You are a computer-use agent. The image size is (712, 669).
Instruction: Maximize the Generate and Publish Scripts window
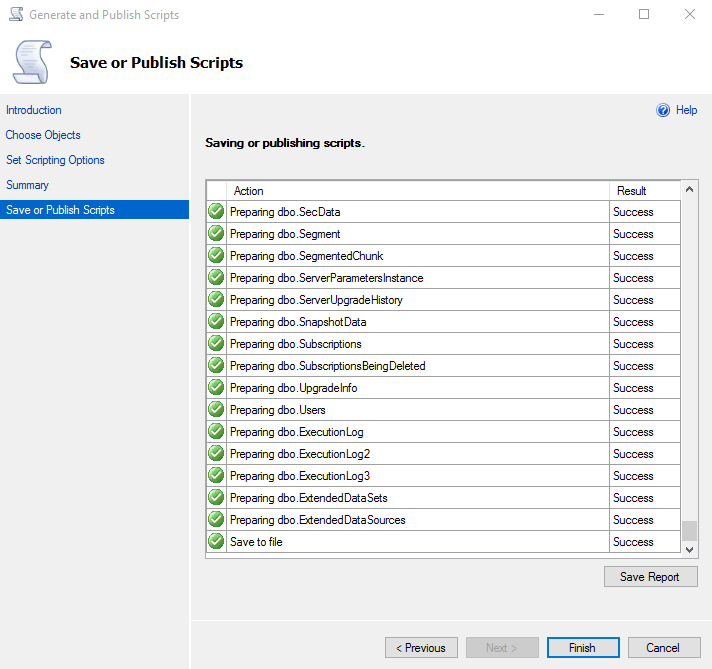pyautogui.click(x=644, y=14)
